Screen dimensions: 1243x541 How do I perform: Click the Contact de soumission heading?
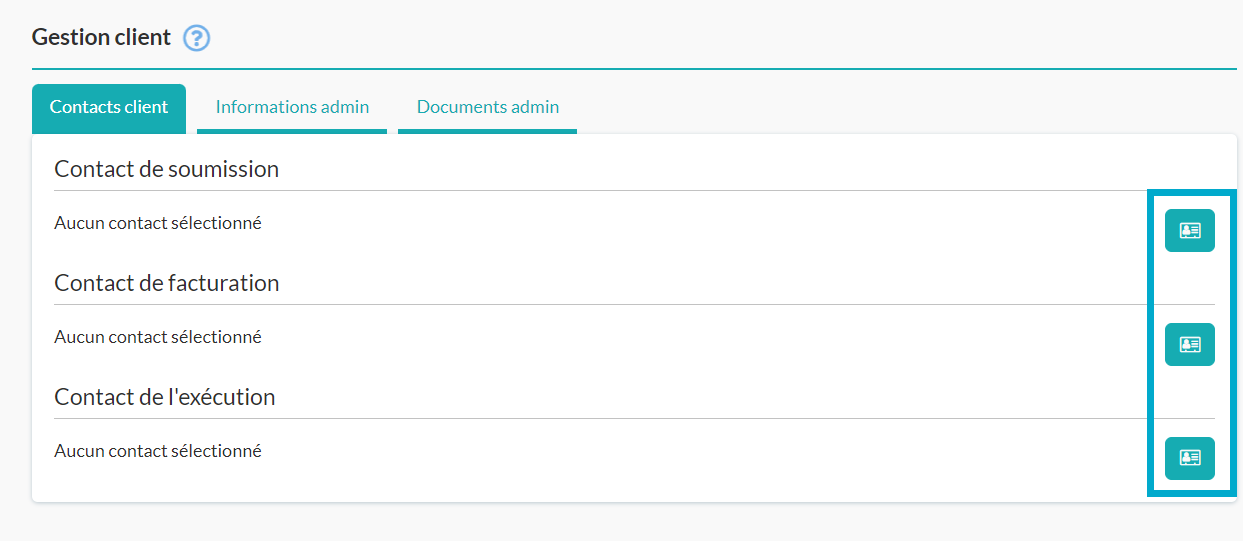167,169
